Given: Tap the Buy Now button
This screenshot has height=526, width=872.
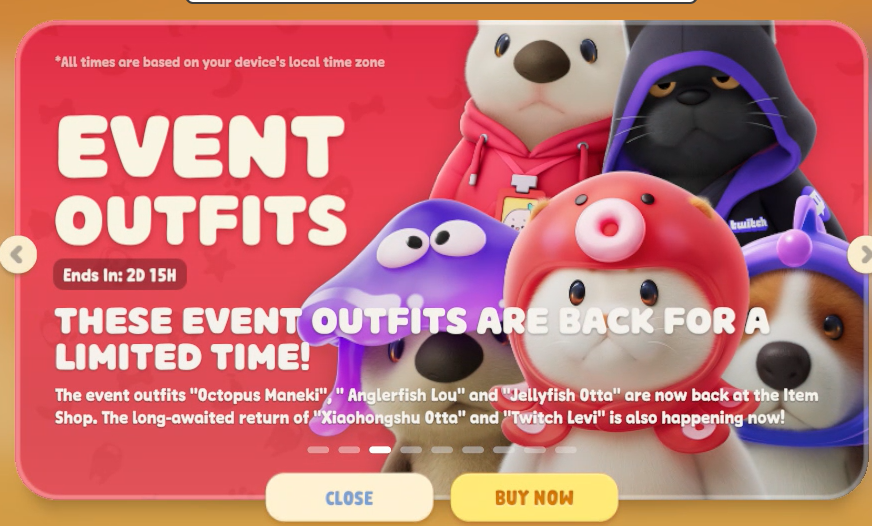Looking at the screenshot, I should tap(534, 497).
